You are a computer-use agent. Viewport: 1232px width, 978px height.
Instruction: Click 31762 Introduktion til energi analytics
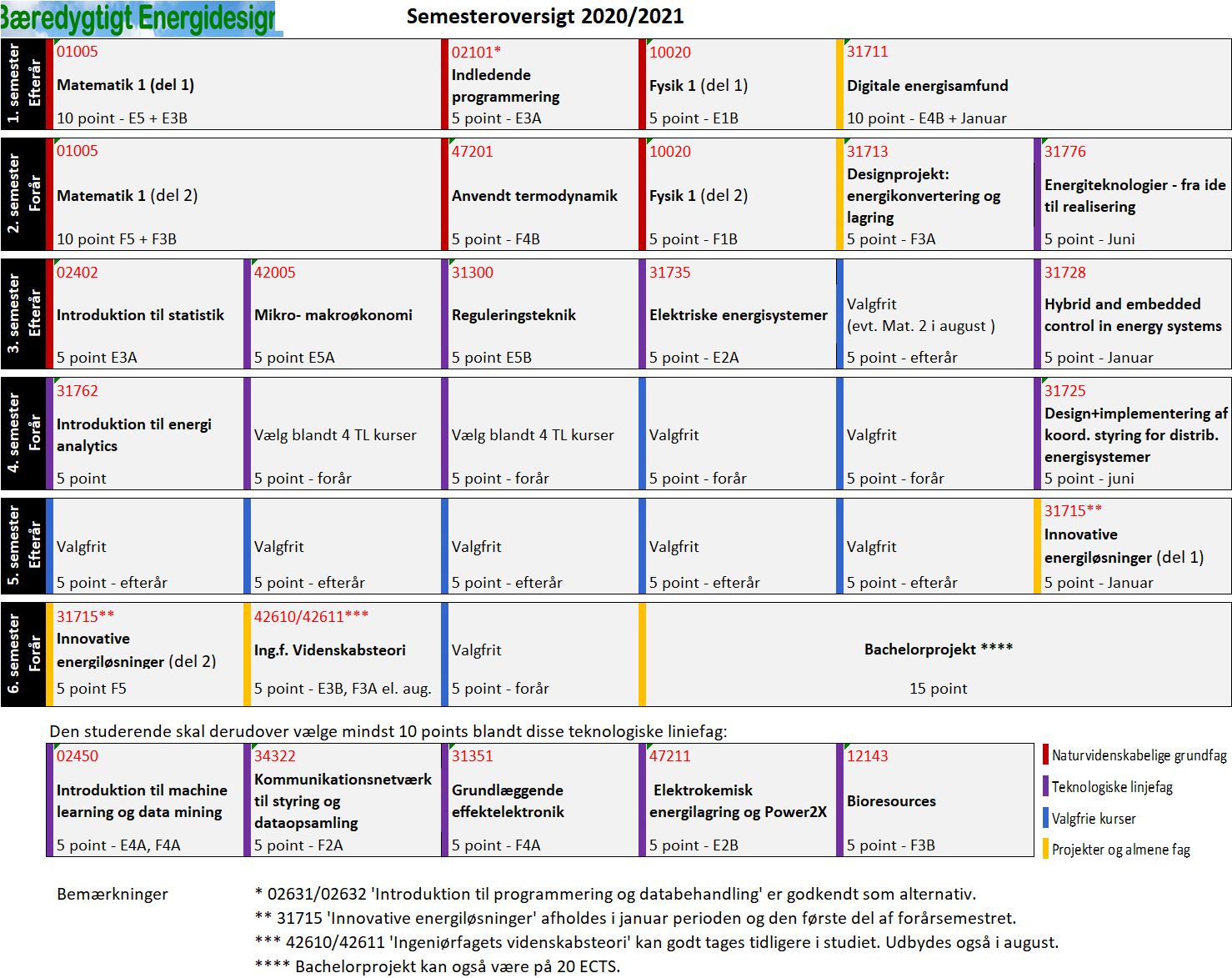click(x=145, y=434)
